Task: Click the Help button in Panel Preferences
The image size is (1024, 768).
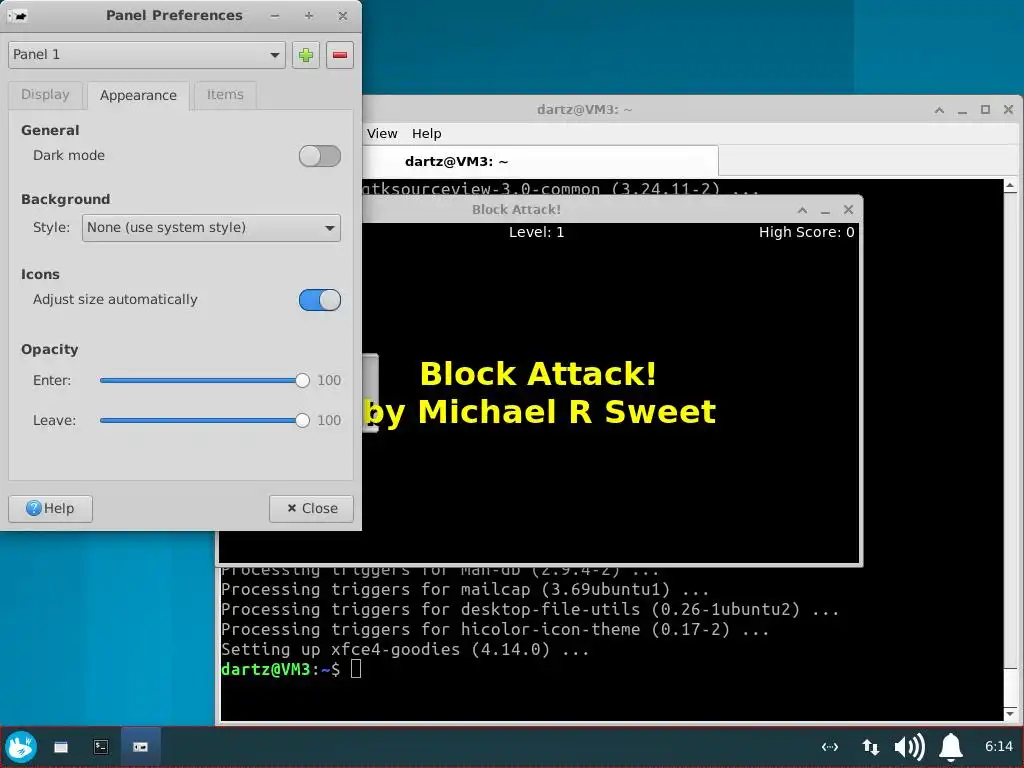Action: (x=50, y=509)
